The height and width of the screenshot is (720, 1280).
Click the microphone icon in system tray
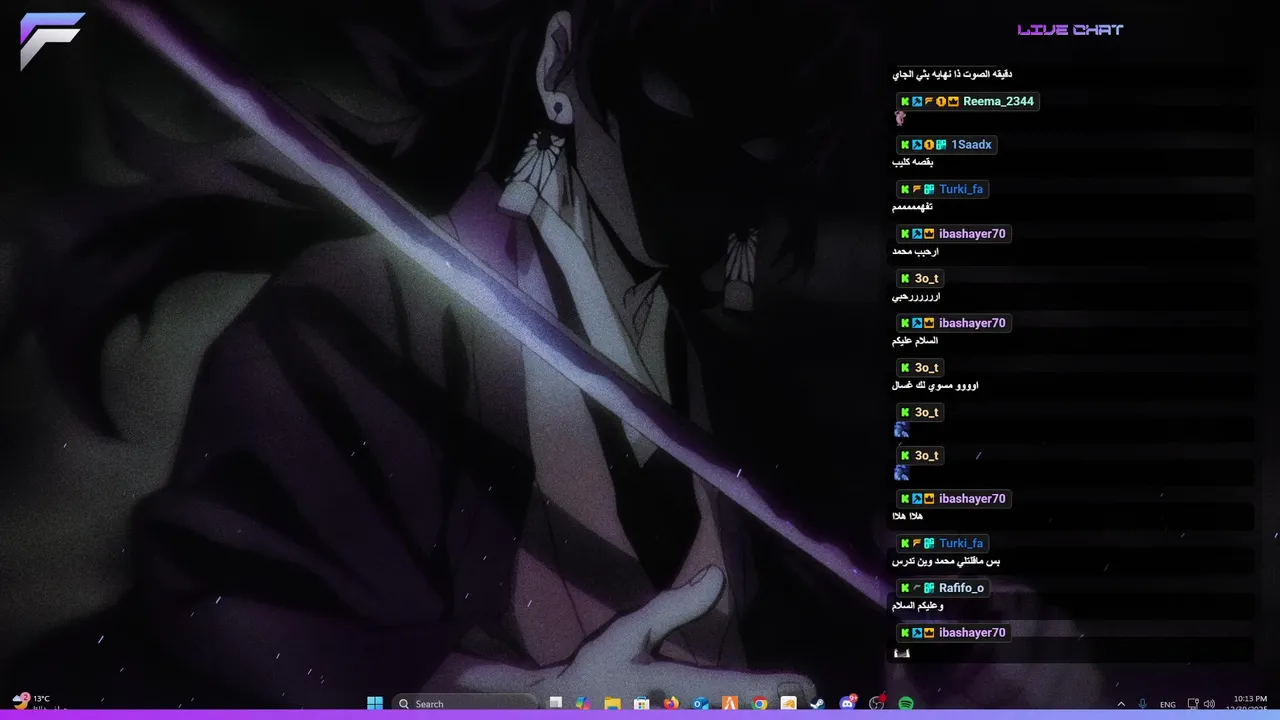(x=1143, y=704)
